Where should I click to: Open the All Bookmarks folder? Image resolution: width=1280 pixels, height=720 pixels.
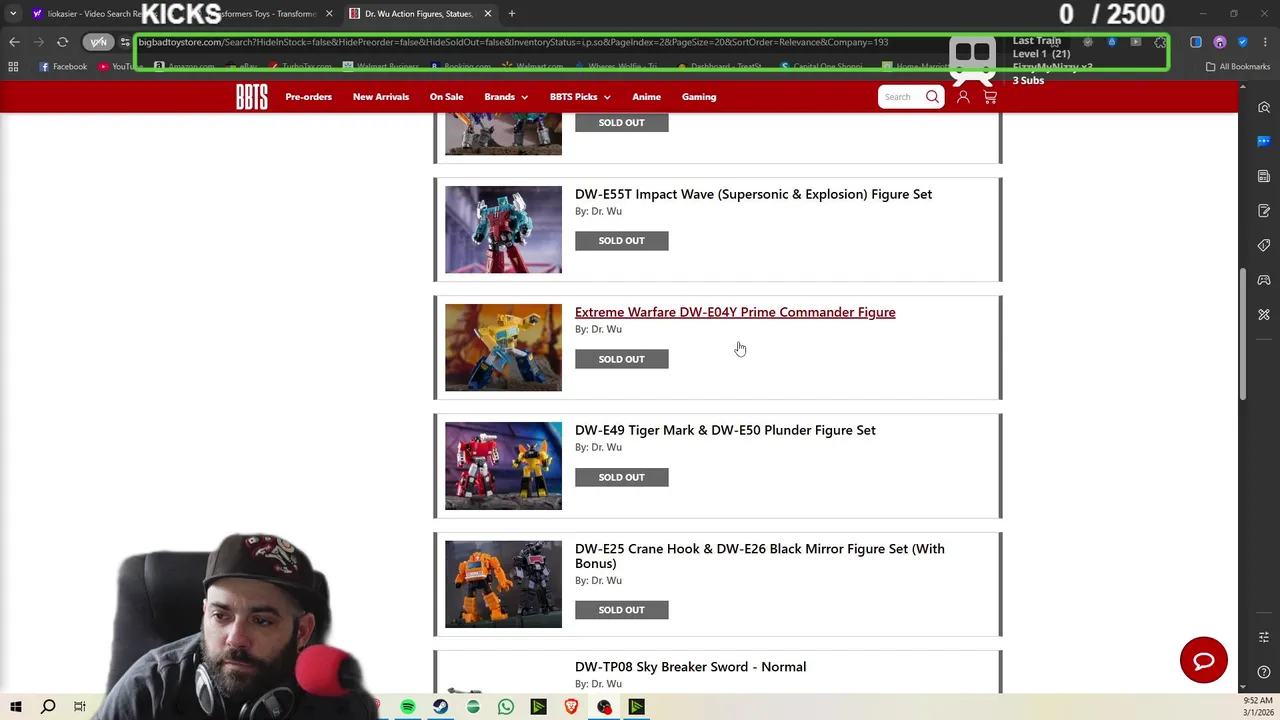(x=1238, y=67)
